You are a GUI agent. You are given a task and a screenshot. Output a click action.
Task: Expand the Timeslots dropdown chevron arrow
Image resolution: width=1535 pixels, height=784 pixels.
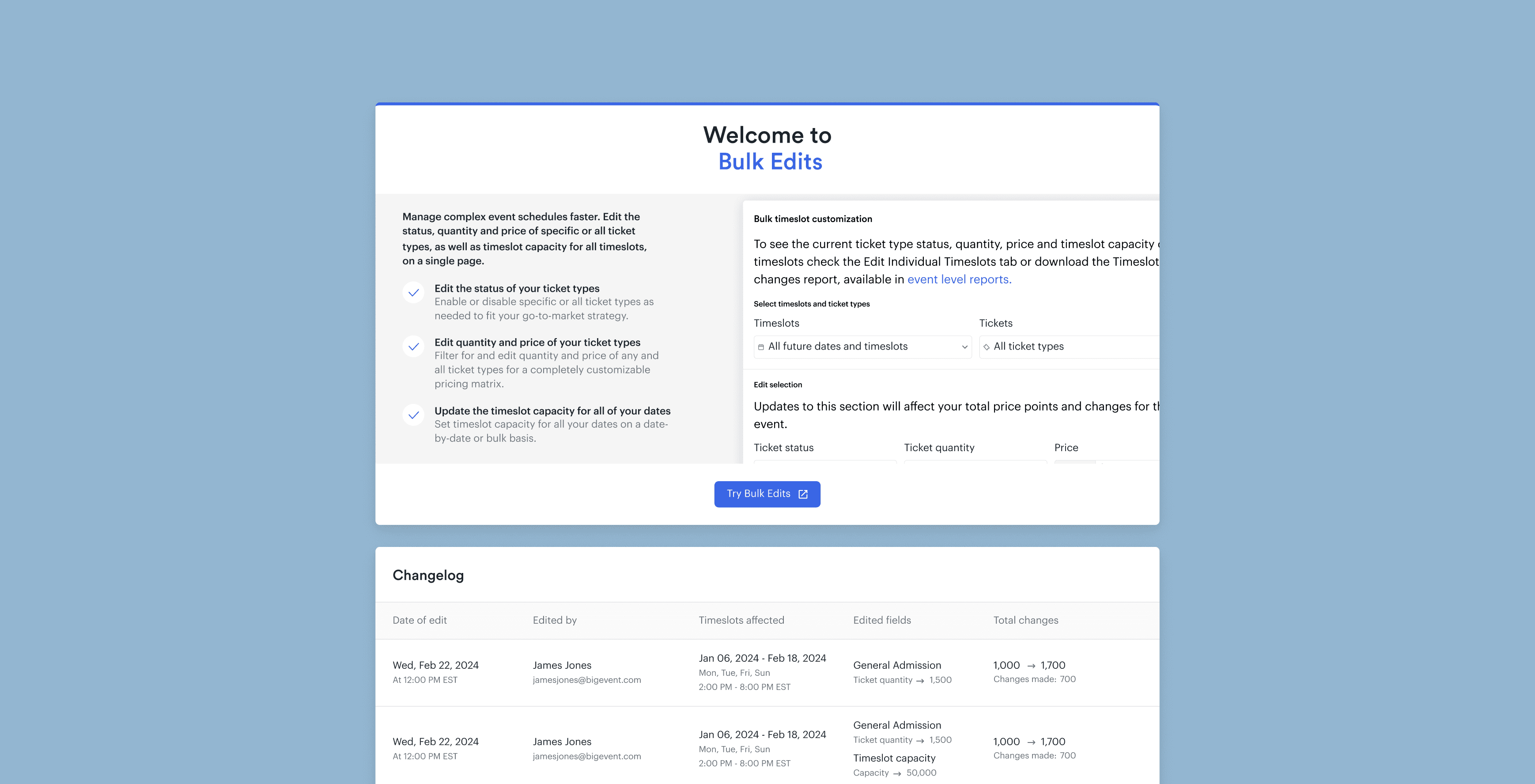tap(964, 347)
